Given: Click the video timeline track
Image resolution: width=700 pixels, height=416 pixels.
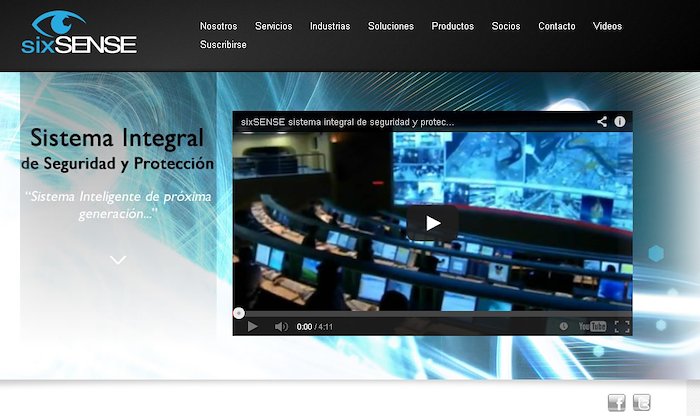Looking at the screenshot, I should pyautogui.click(x=432, y=313).
